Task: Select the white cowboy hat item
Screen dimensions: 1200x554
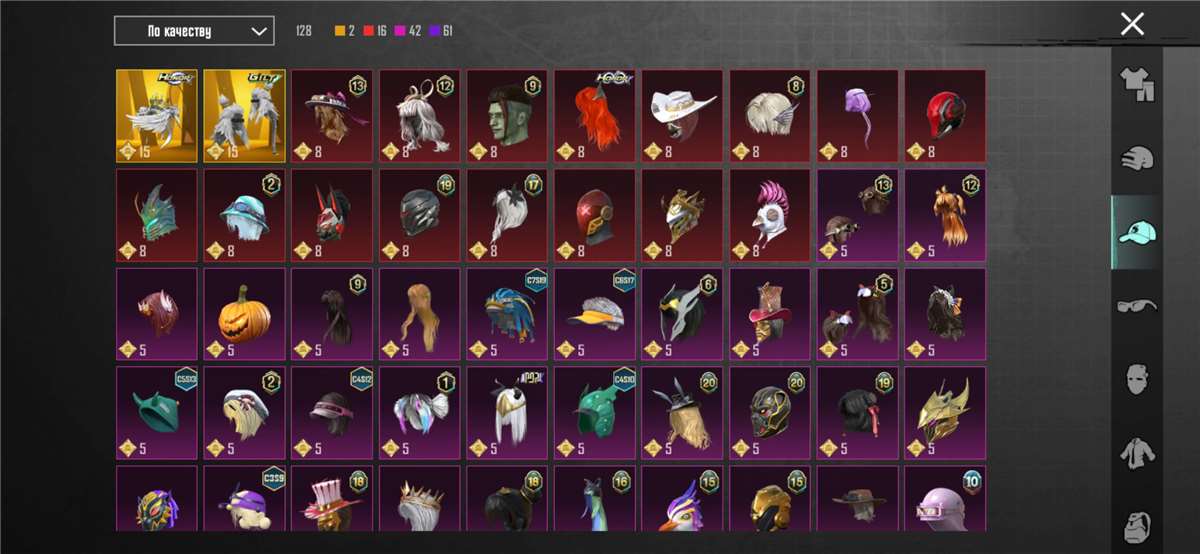Action: pyautogui.click(x=683, y=116)
